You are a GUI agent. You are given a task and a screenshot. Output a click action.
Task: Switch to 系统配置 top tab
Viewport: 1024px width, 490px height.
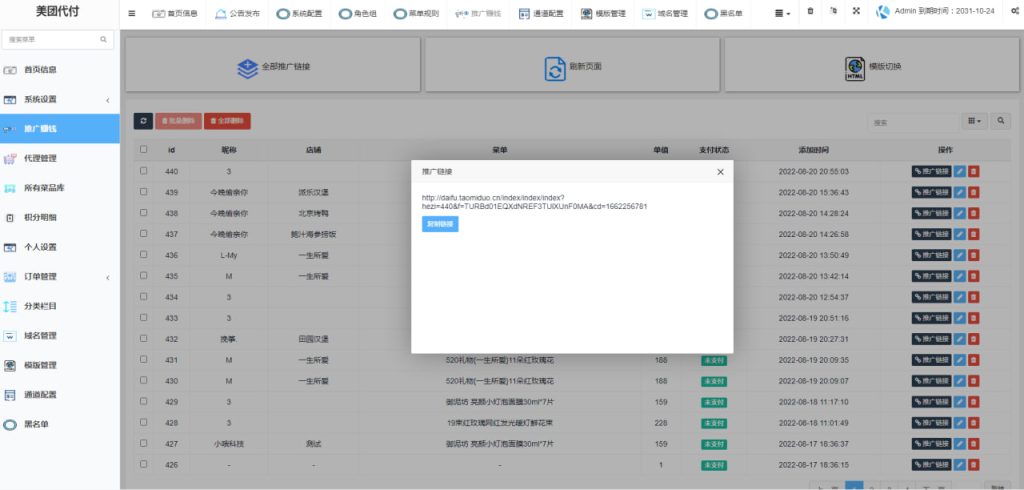299,13
